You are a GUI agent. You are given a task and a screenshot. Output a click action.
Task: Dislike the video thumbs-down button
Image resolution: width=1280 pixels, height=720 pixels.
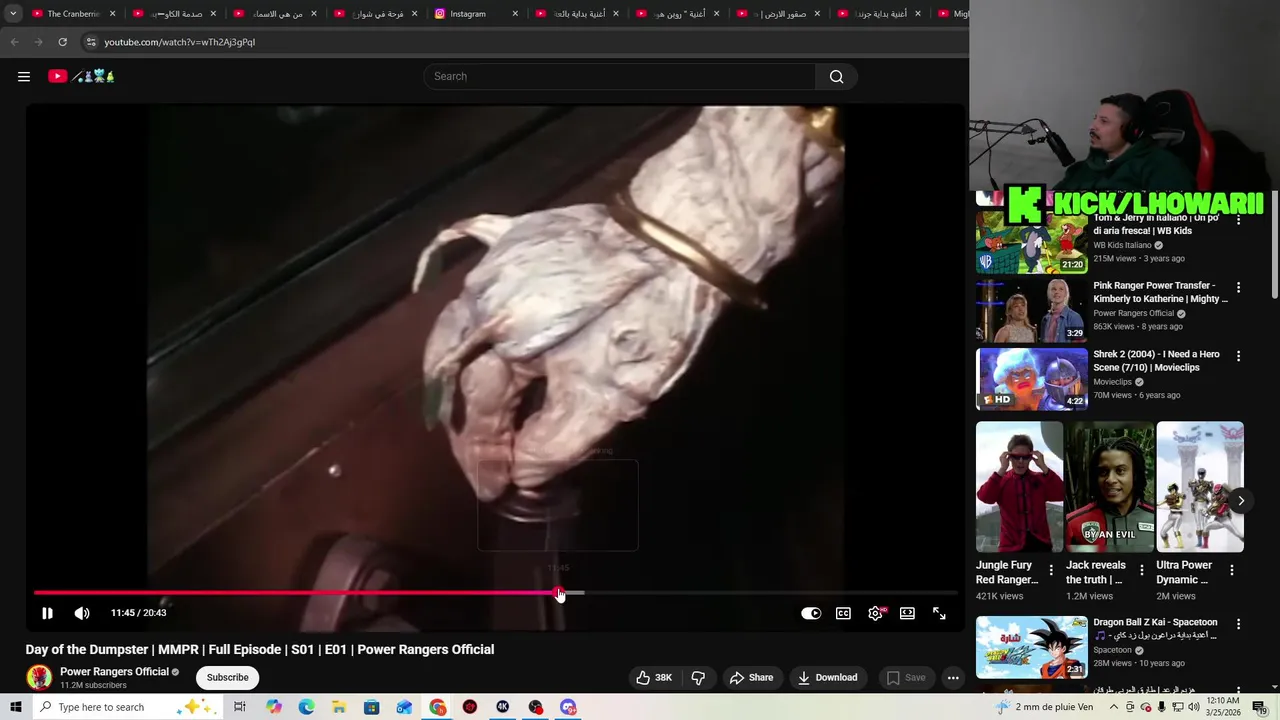[698, 677]
